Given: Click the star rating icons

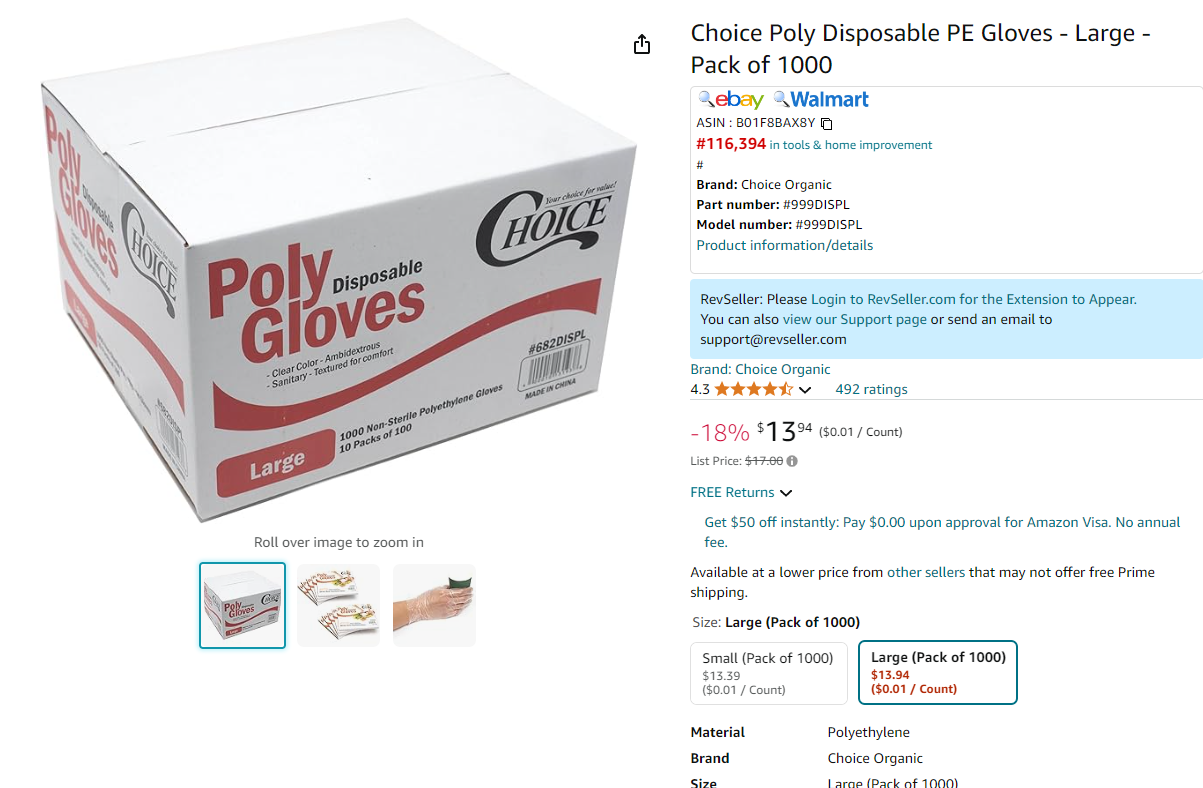Looking at the screenshot, I should [x=753, y=389].
